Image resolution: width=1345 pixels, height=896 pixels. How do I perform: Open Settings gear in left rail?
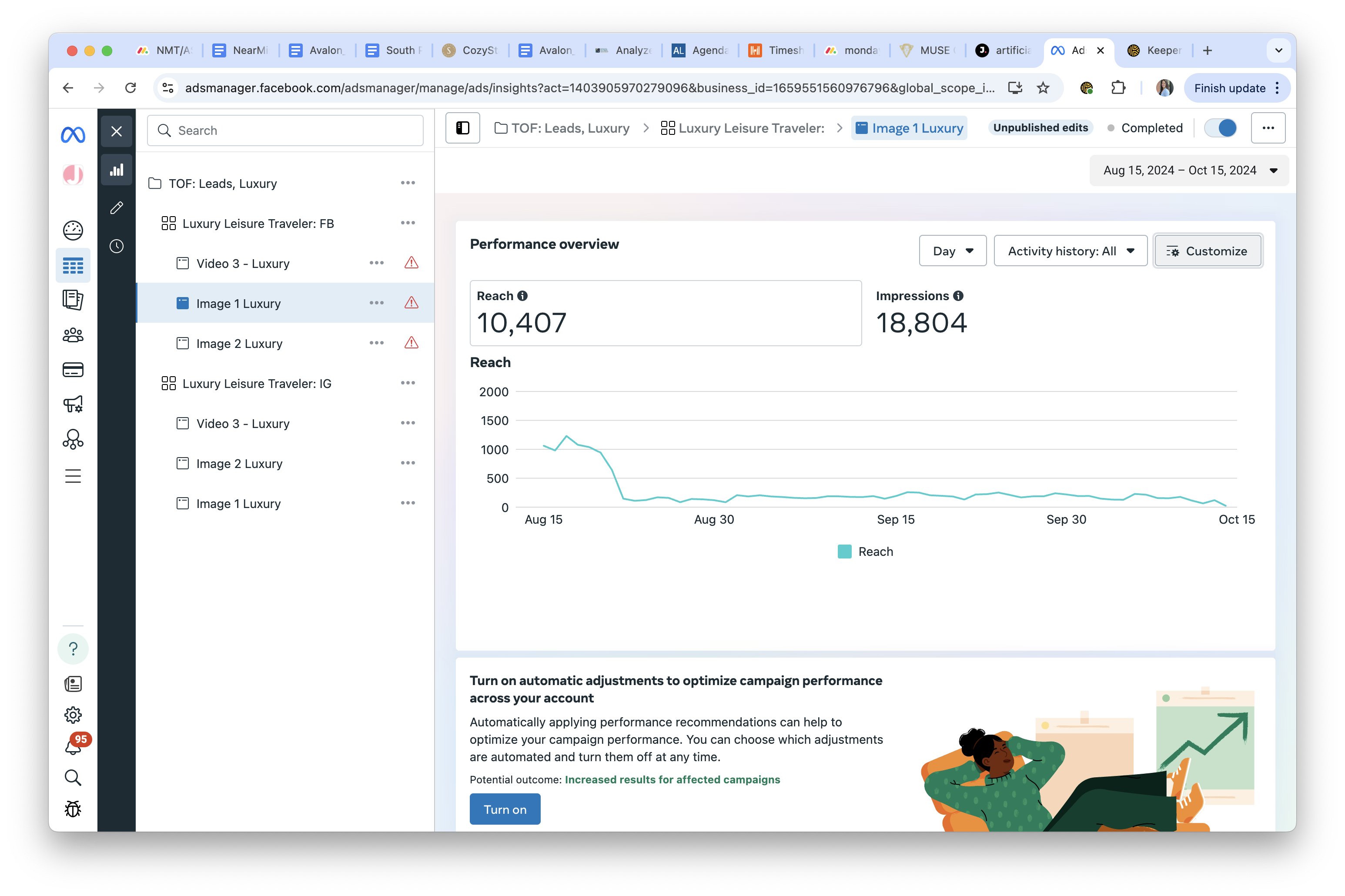tap(73, 715)
